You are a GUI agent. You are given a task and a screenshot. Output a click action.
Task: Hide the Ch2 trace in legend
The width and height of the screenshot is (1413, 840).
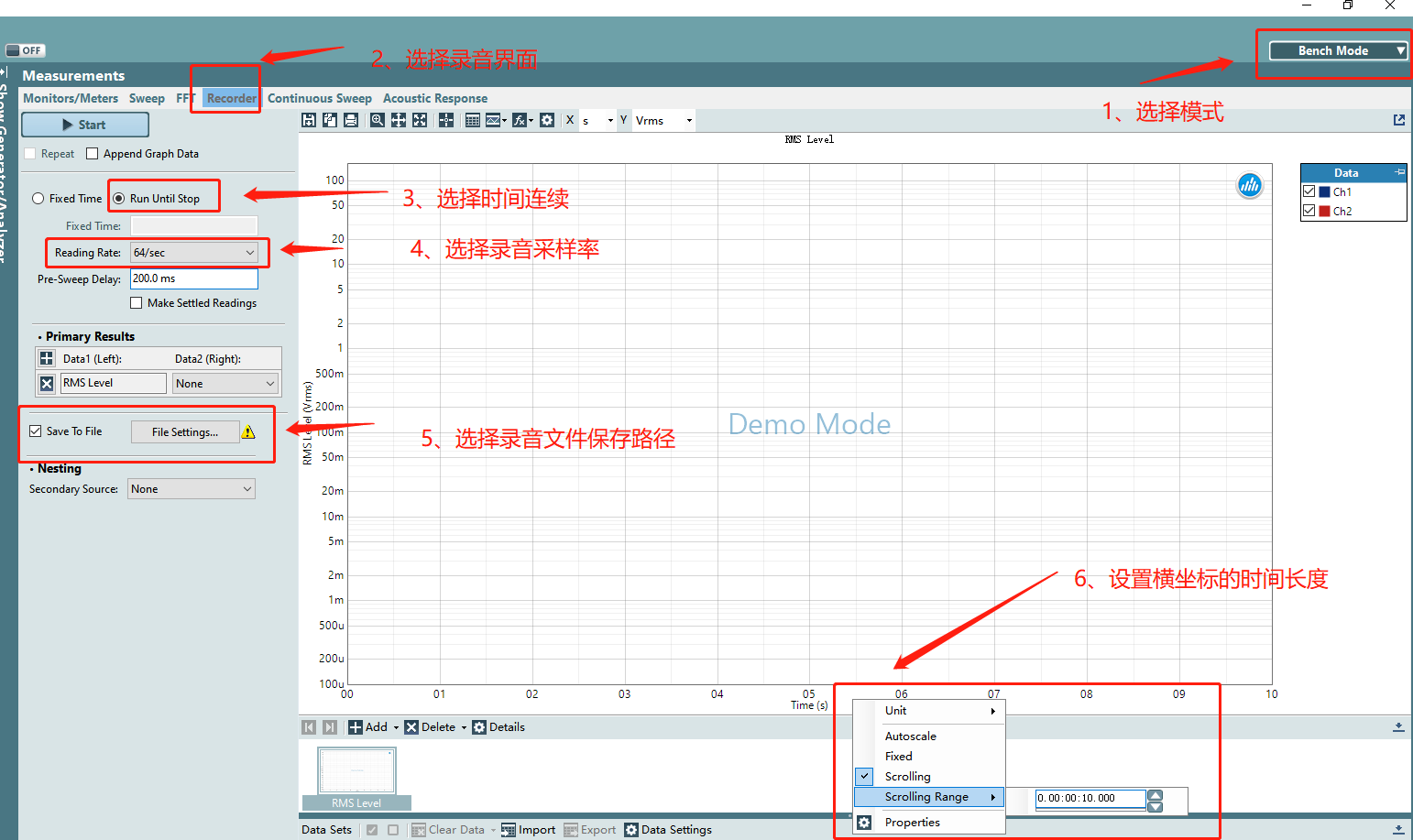click(x=1309, y=211)
